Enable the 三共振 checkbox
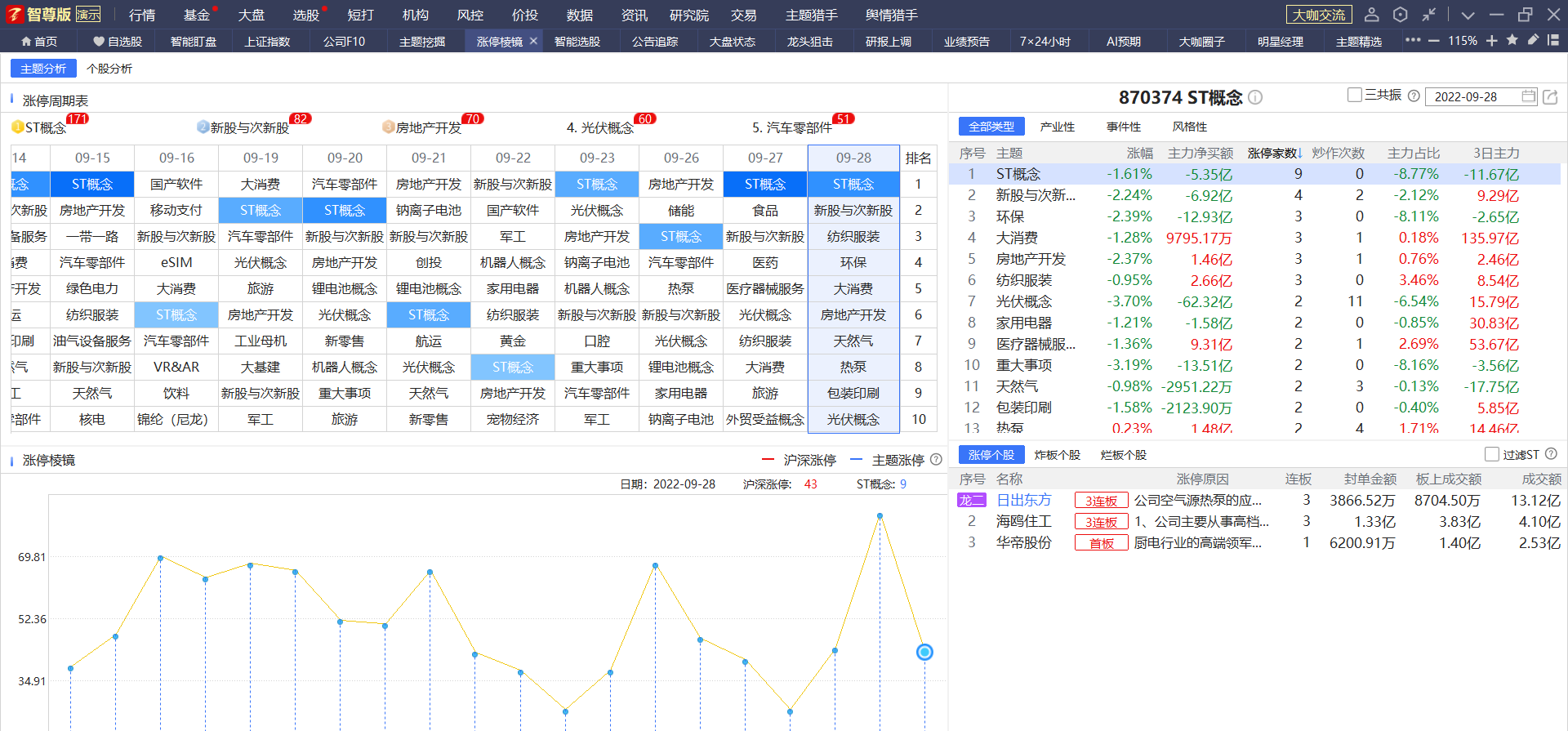This screenshot has width=1568, height=731. [x=1355, y=96]
